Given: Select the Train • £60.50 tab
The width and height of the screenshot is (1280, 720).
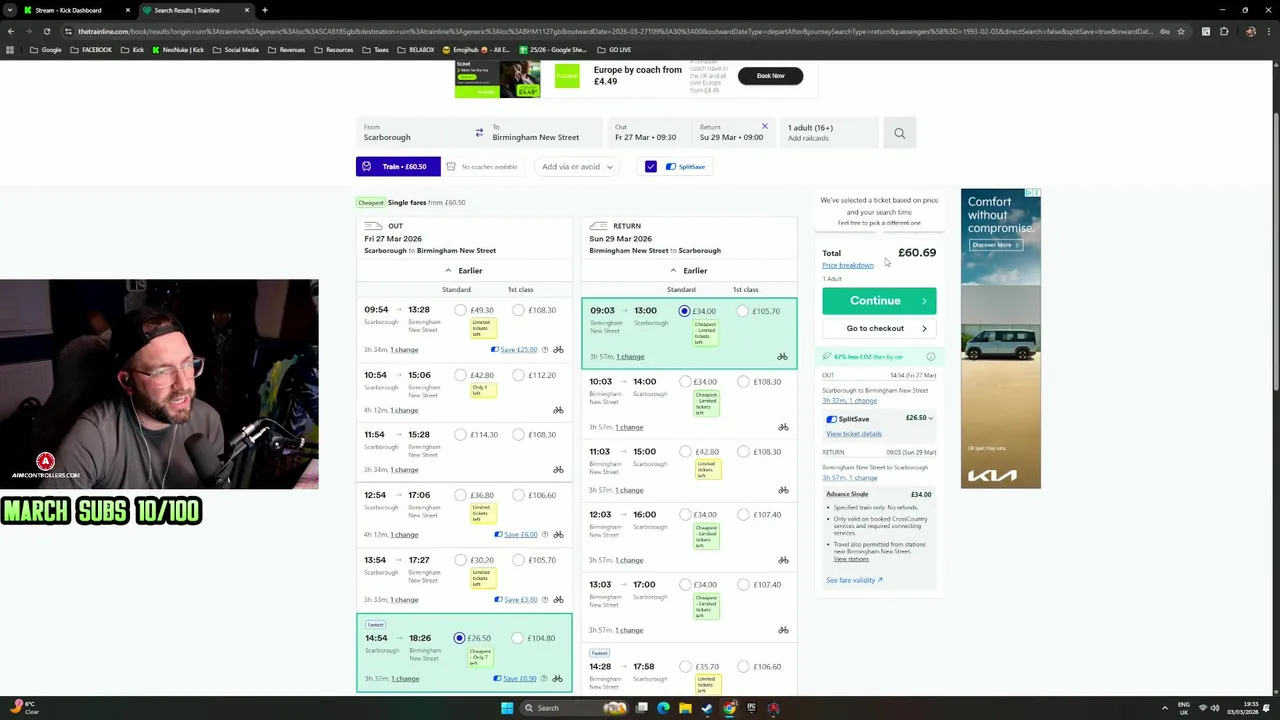Looking at the screenshot, I should coord(398,167).
